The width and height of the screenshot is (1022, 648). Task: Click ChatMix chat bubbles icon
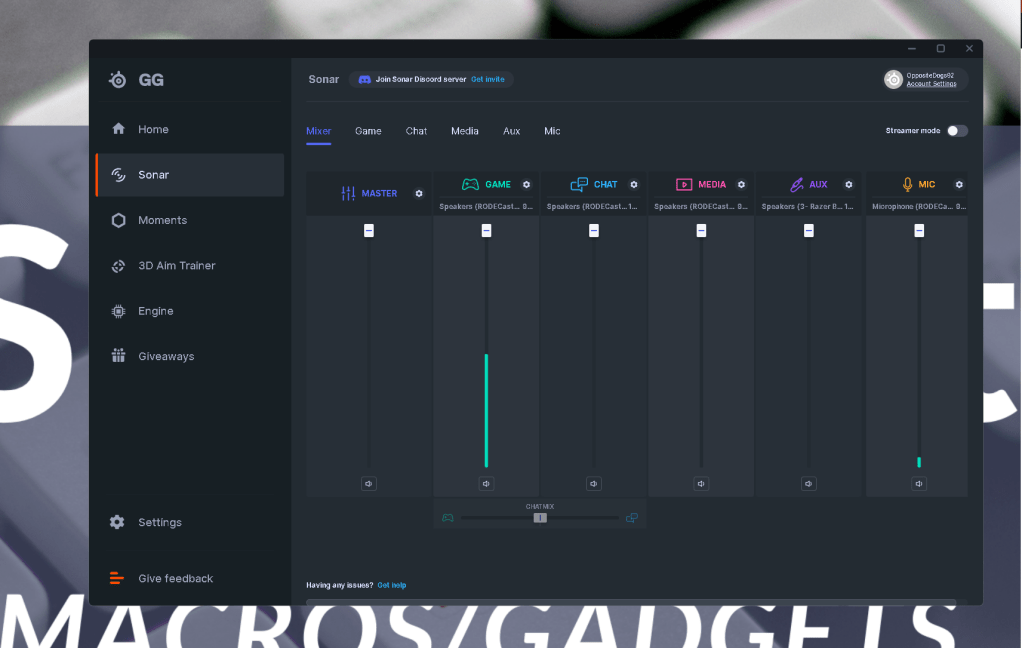632,518
